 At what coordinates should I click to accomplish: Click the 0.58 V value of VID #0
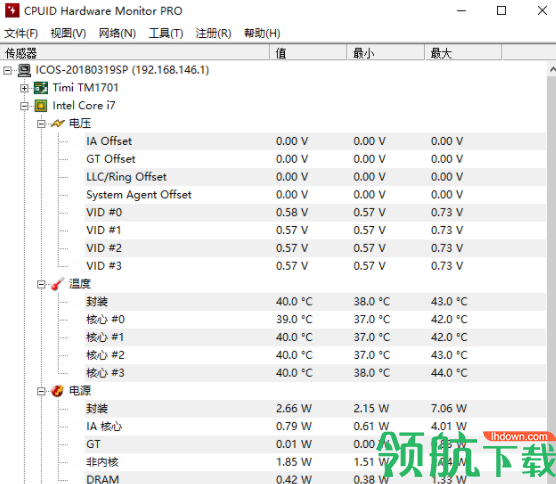pos(292,212)
